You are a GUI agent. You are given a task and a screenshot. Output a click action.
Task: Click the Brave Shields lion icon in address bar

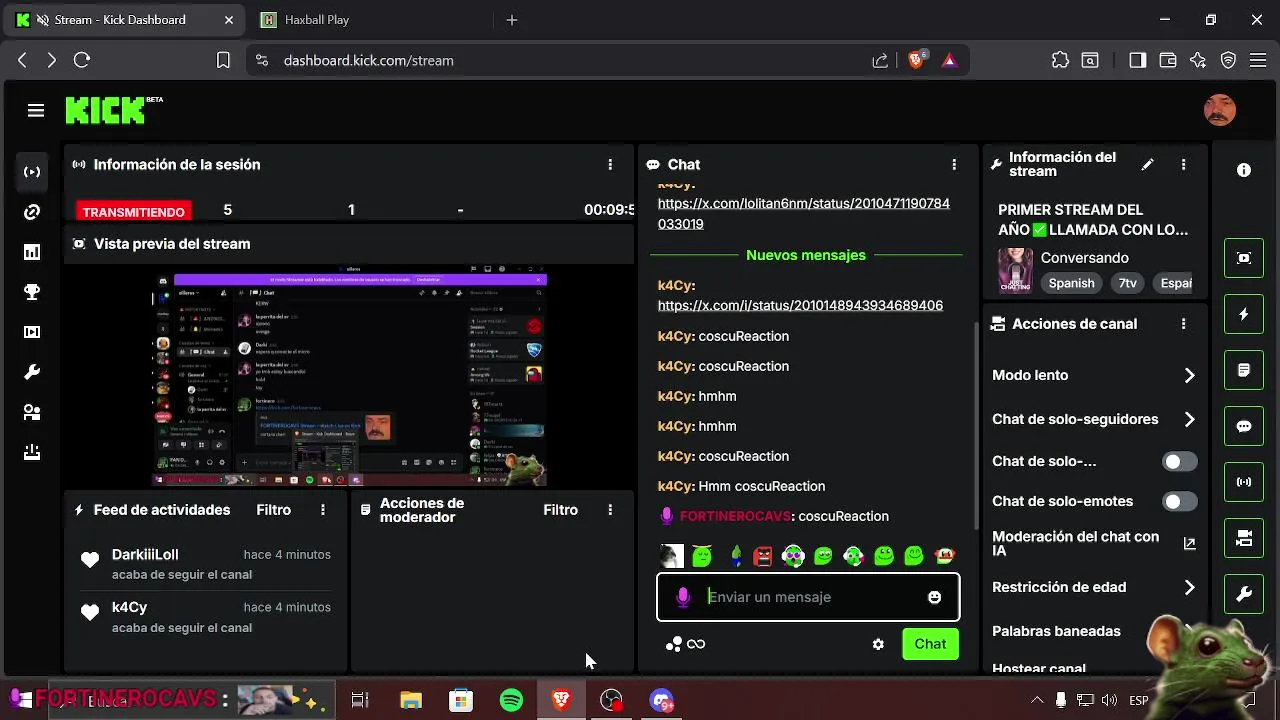[x=916, y=60]
